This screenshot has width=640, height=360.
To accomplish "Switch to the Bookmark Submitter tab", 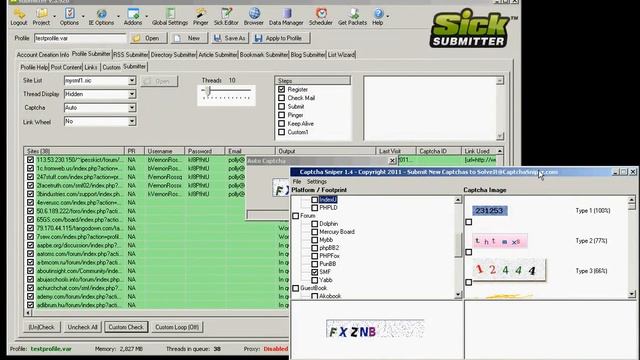I will (x=264, y=54).
